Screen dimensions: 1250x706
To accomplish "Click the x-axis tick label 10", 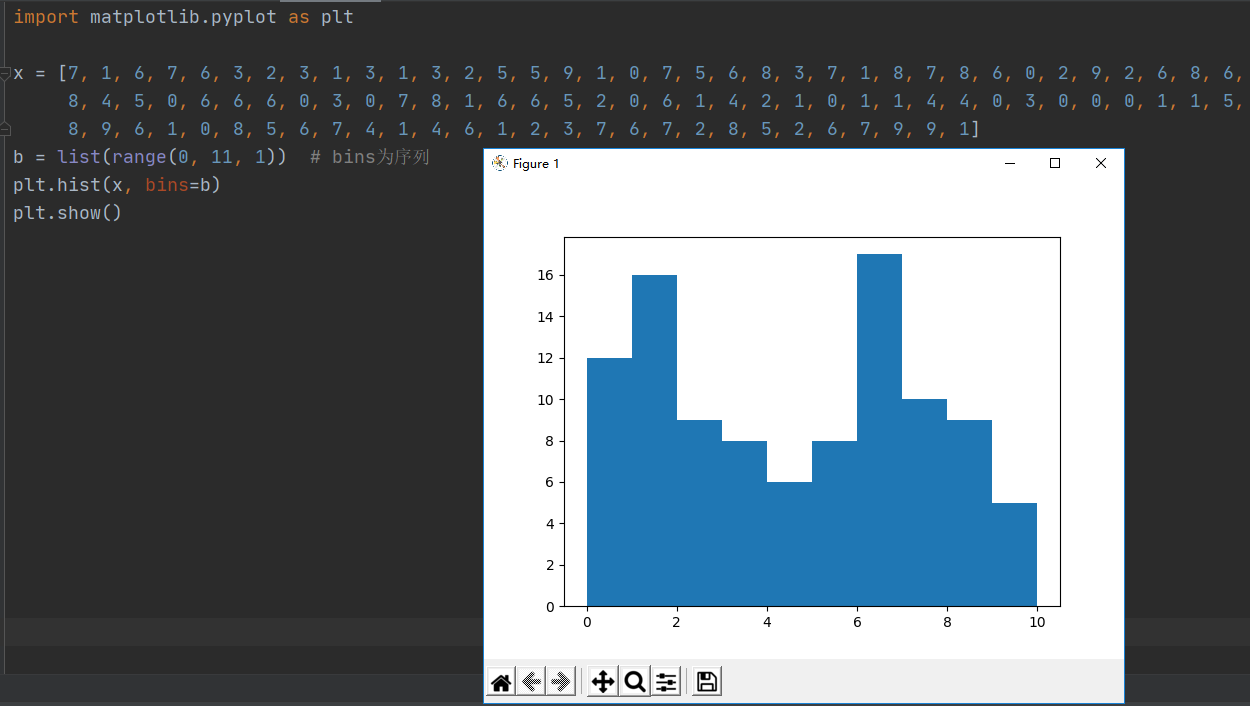I will coord(1037,622).
